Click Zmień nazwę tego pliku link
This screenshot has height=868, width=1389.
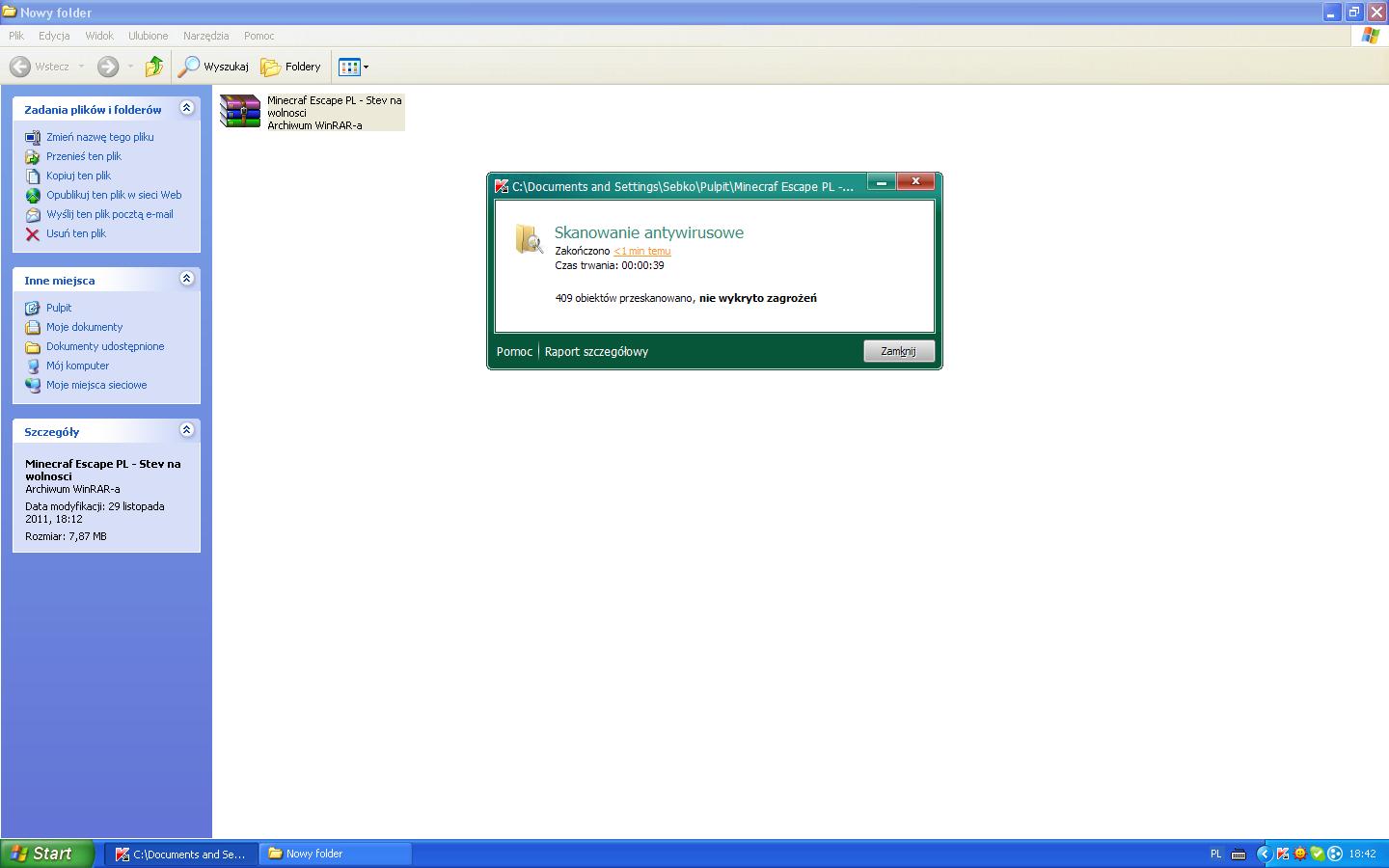pos(100,137)
